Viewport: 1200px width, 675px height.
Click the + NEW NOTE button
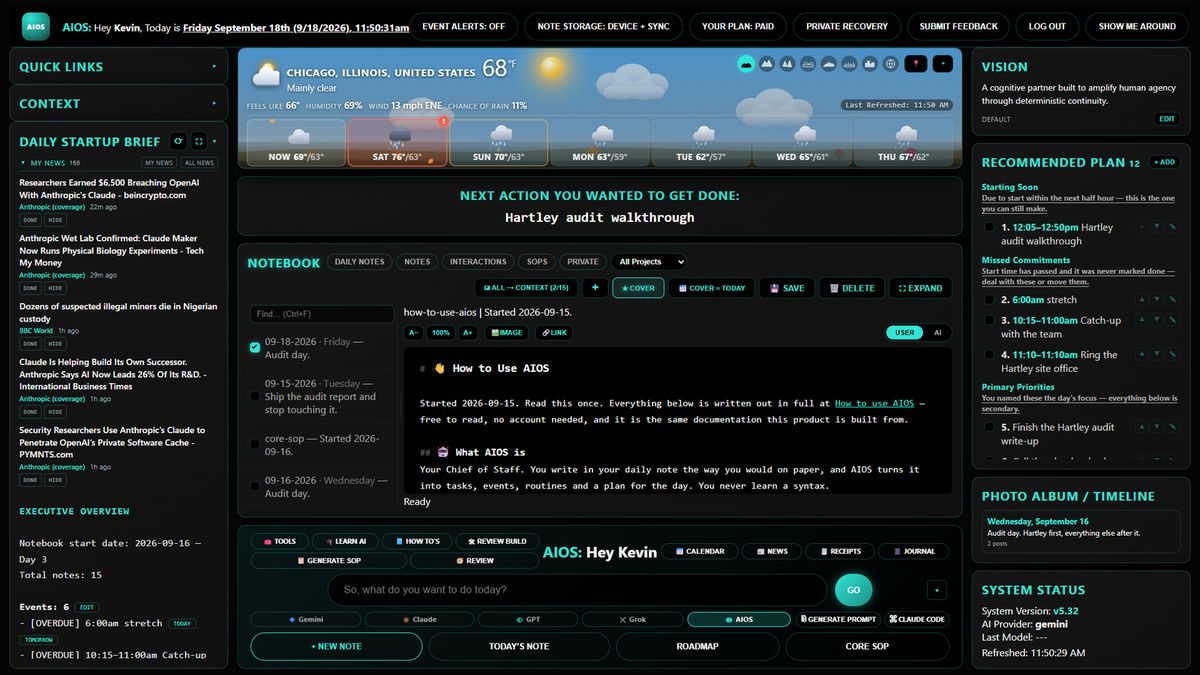pyautogui.click(x=336, y=646)
